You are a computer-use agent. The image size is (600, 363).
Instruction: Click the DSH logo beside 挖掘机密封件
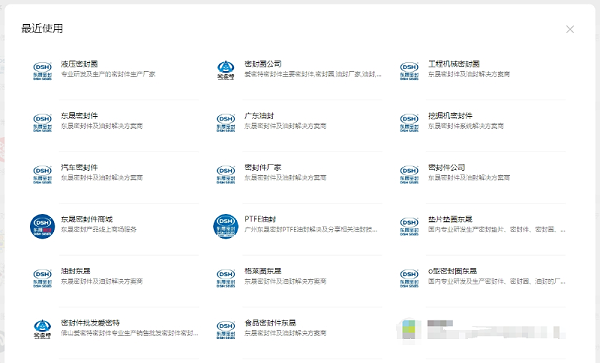click(x=409, y=123)
